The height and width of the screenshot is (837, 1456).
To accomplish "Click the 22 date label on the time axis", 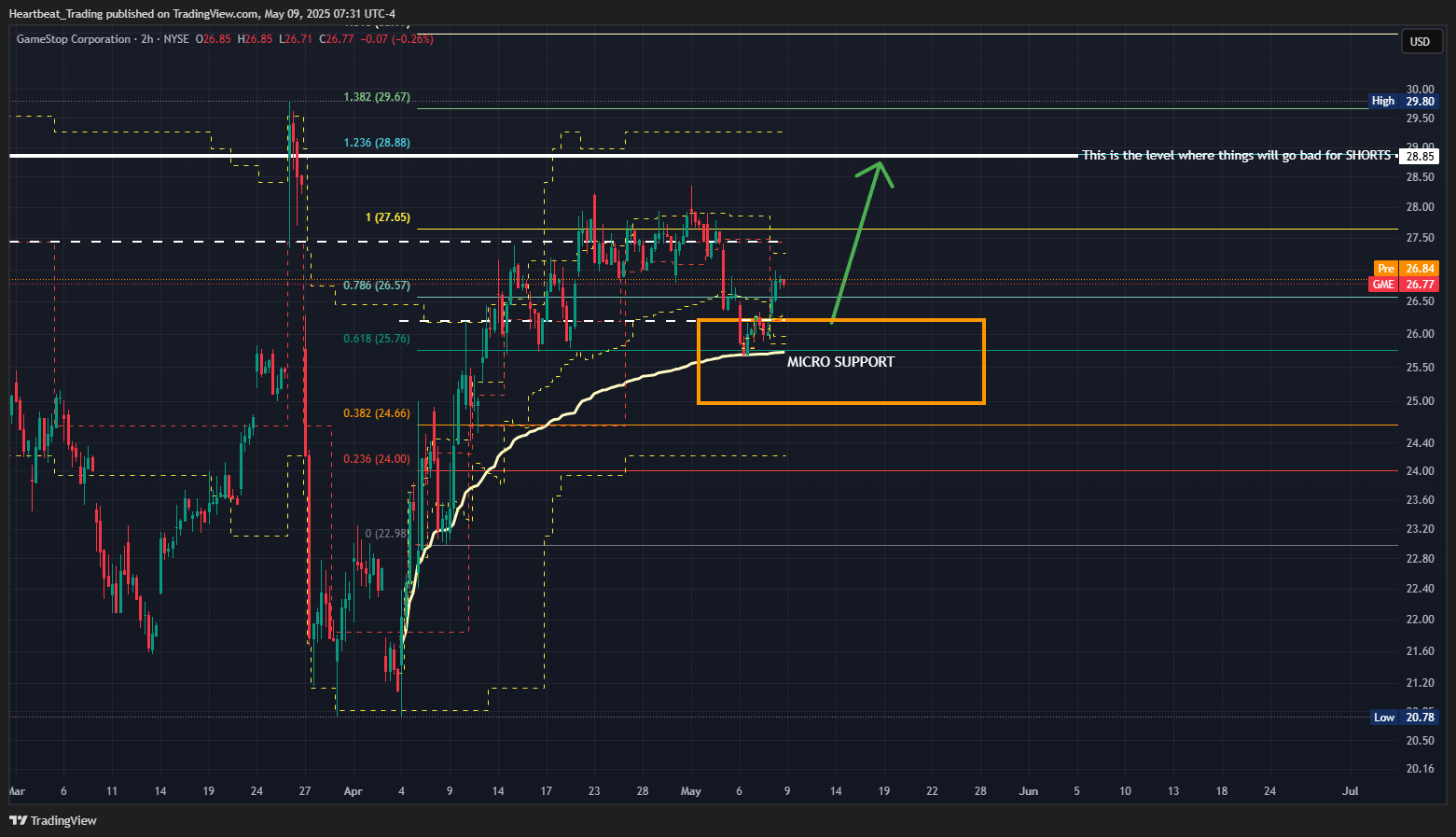I will (x=932, y=791).
